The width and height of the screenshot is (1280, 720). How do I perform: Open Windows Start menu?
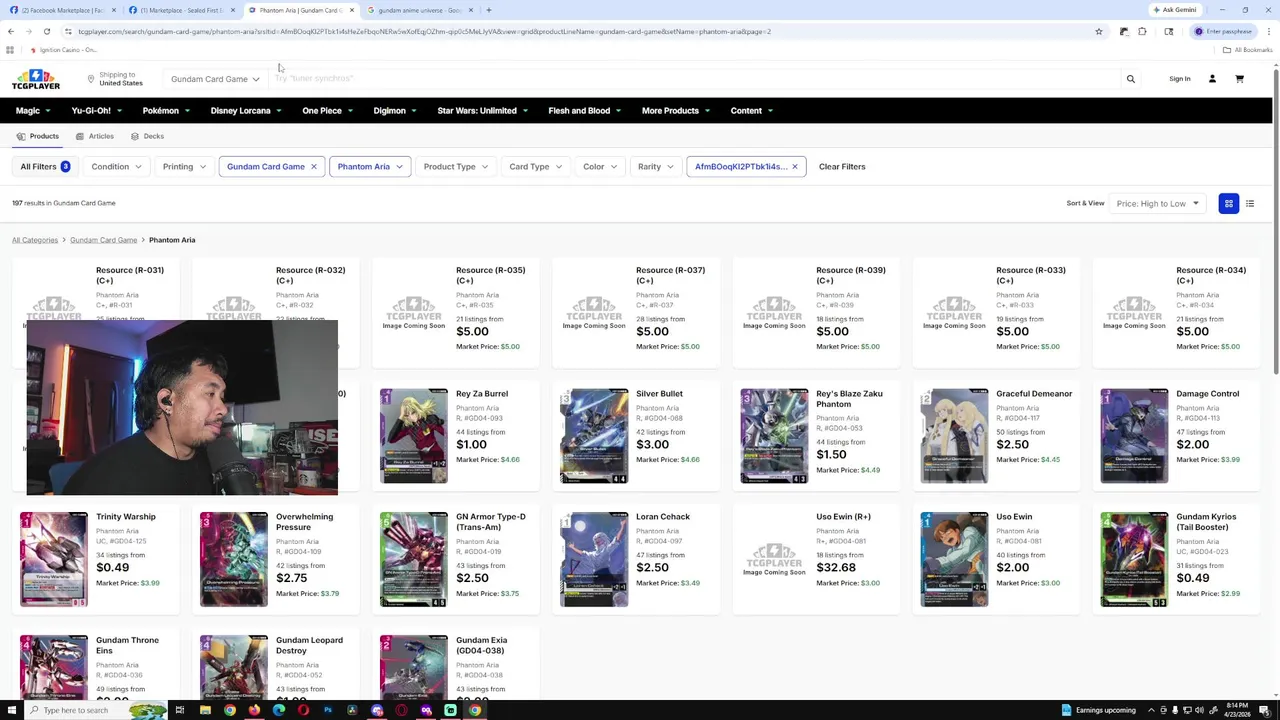(x=10, y=710)
